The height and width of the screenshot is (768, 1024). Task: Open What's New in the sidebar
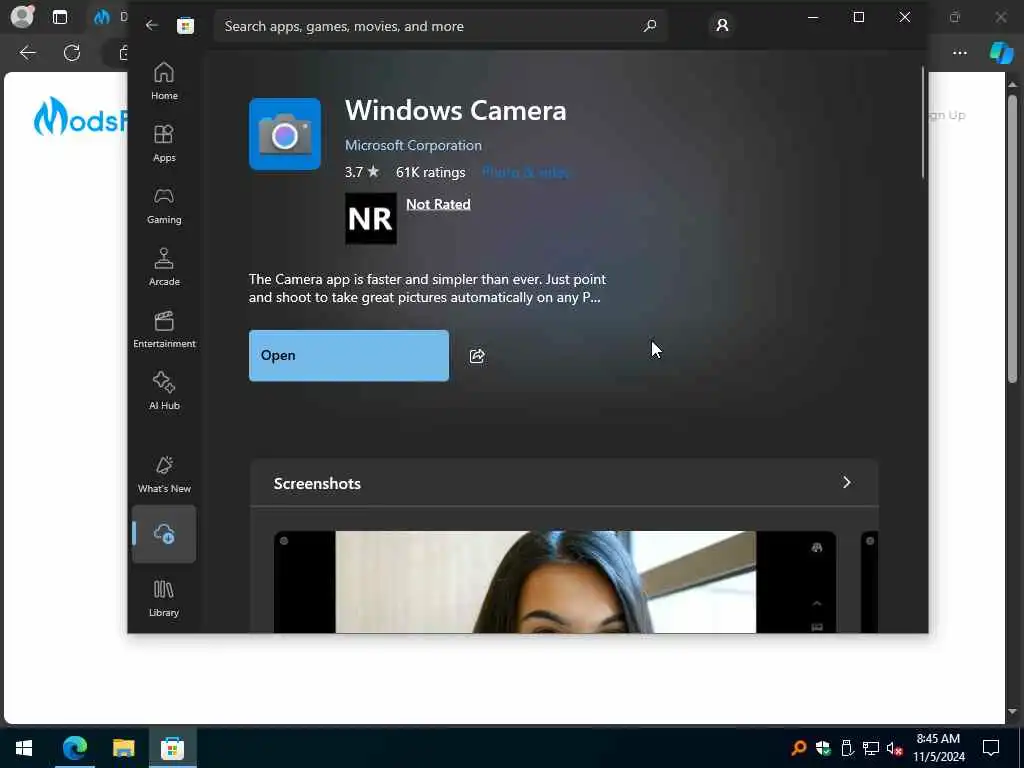tap(164, 475)
